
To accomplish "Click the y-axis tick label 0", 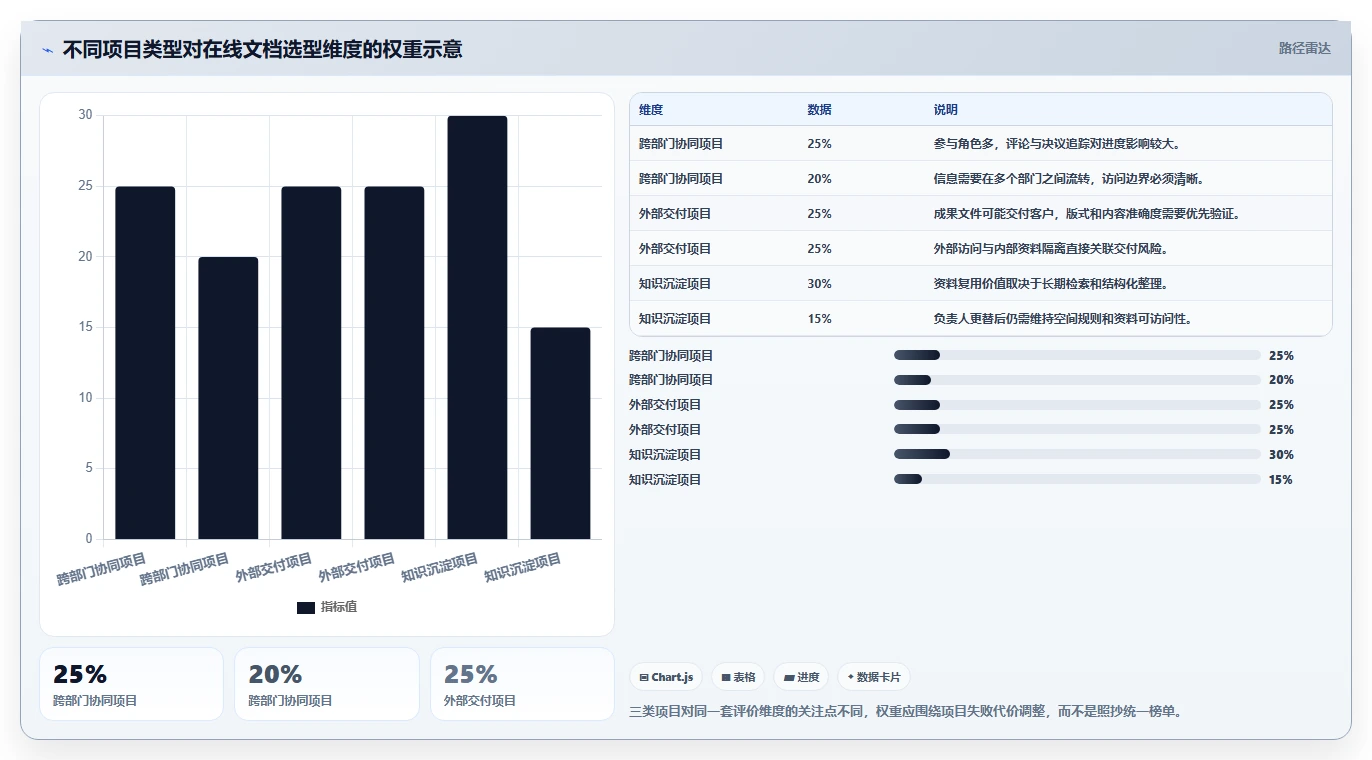I will point(89,539).
